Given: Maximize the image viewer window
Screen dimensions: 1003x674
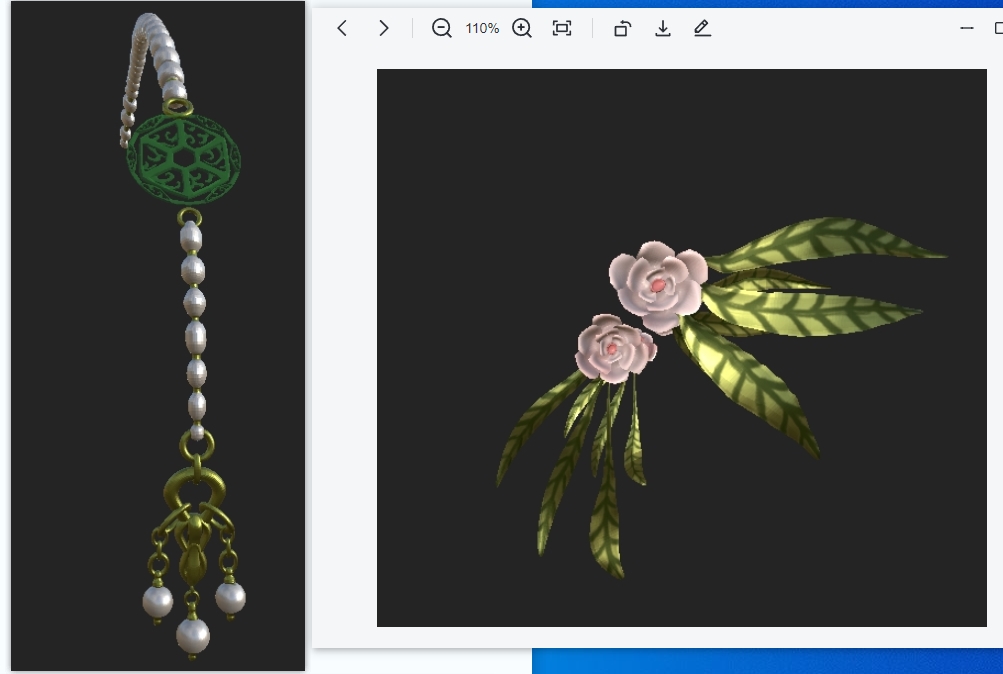Looking at the screenshot, I should [x=999, y=28].
